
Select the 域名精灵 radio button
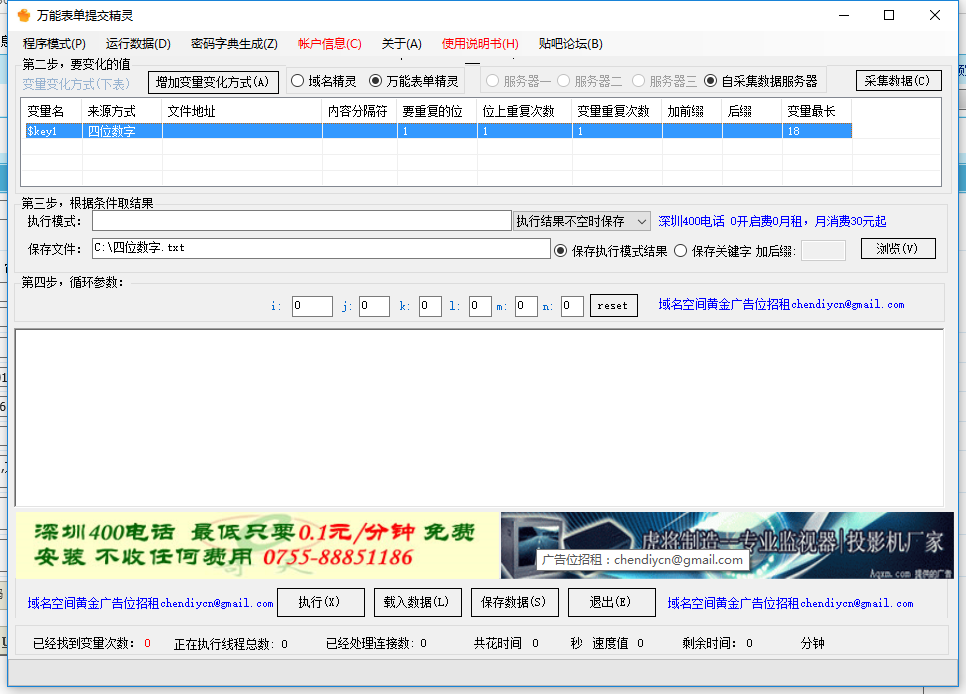[x=297, y=81]
